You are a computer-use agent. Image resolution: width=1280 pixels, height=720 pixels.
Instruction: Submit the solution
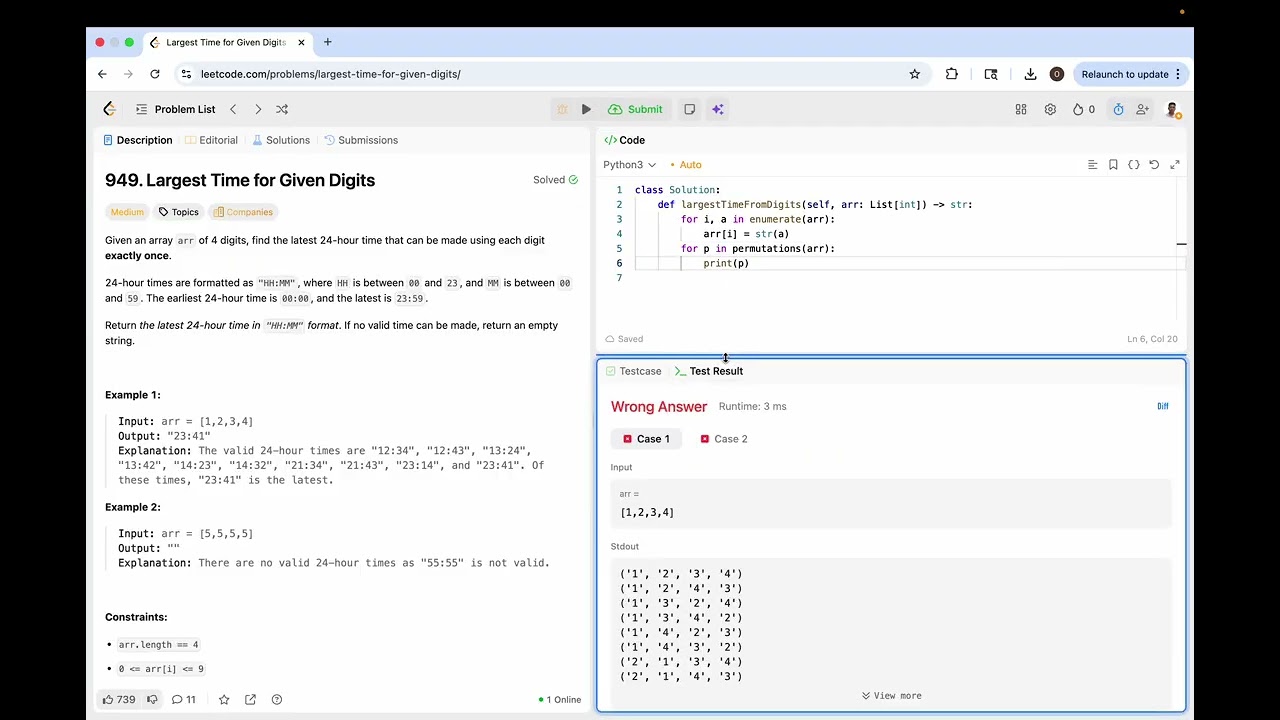[635, 109]
